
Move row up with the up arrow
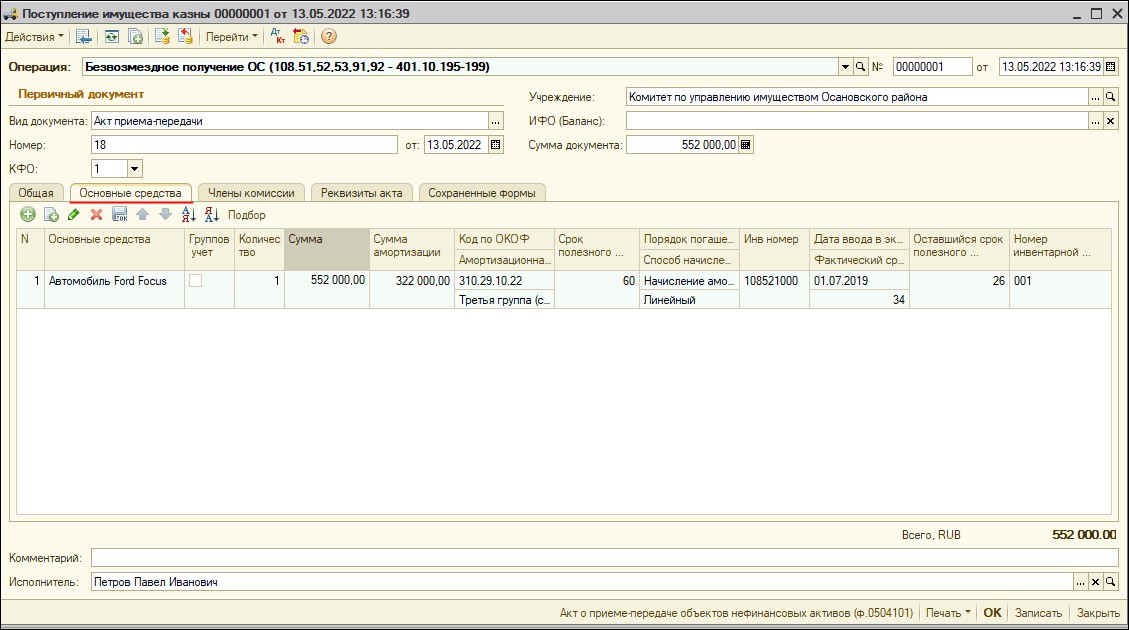[x=143, y=215]
